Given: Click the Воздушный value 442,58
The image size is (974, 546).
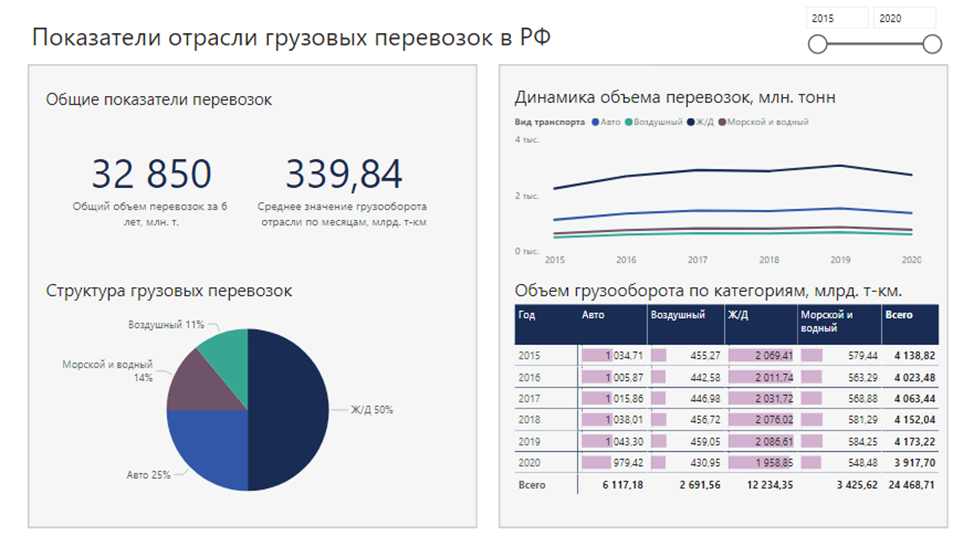Looking at the screenshot, I should (x=705, y=378).
